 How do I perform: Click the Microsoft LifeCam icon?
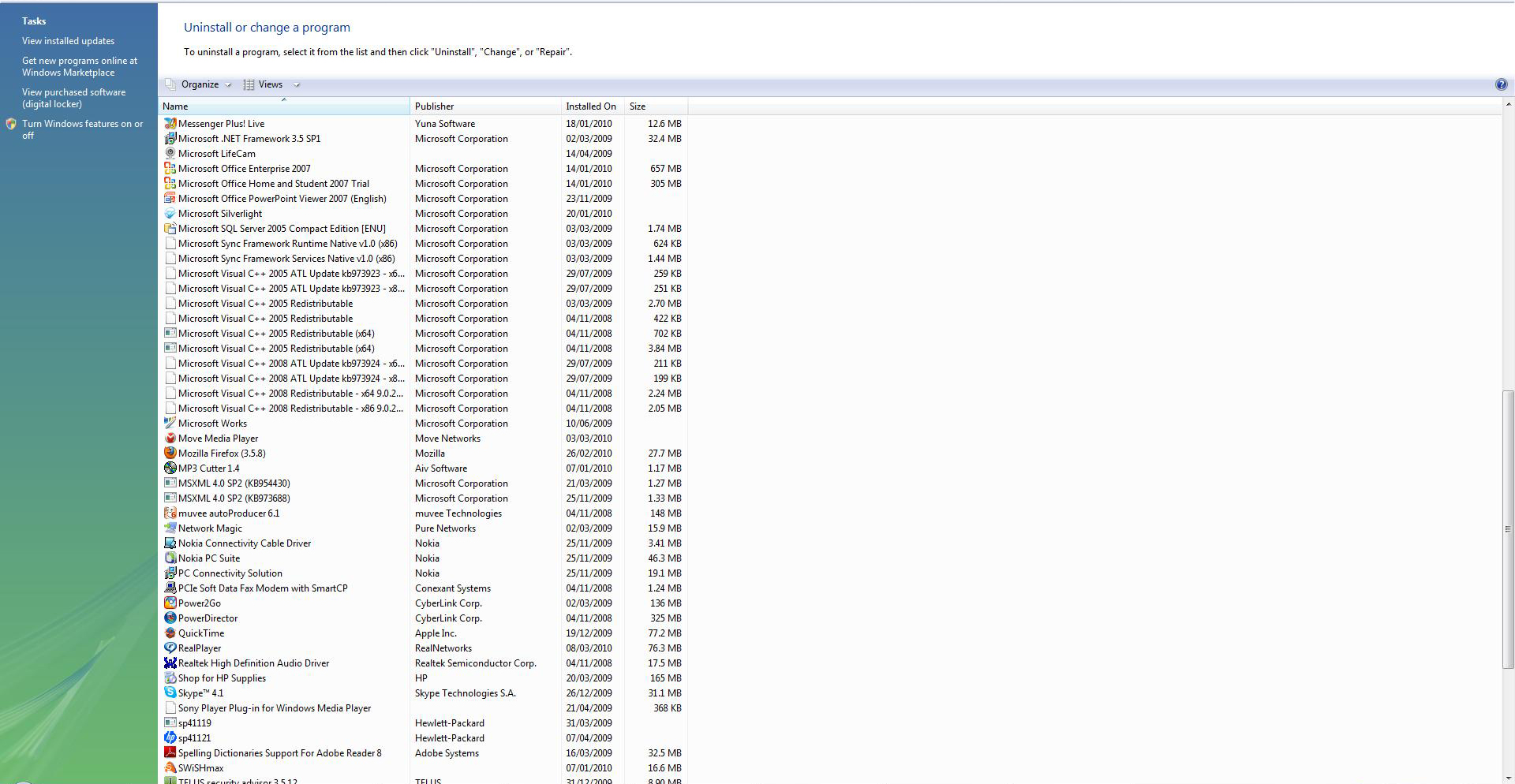tap(170, 153)
